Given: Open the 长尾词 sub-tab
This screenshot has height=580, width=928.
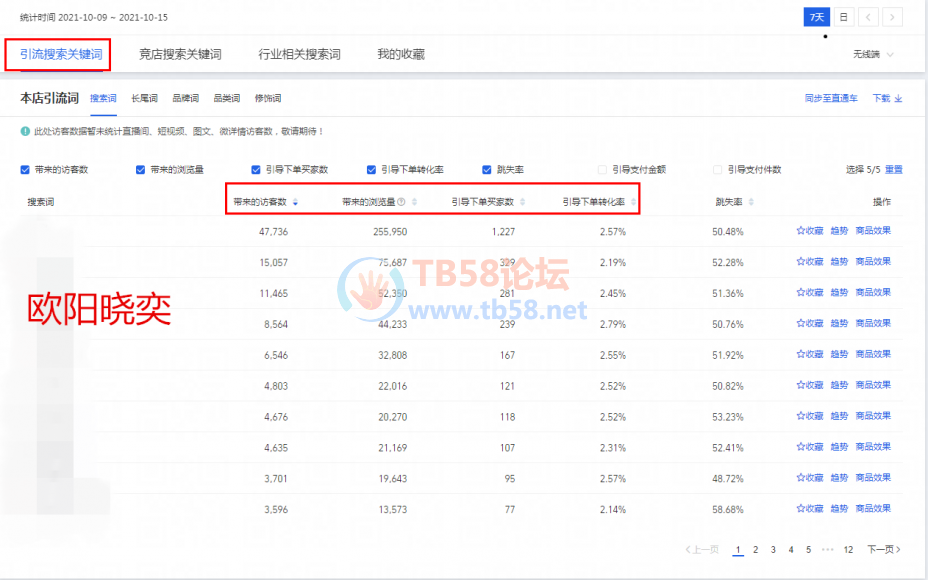Looking at the screenshot, I should [144, 99].
